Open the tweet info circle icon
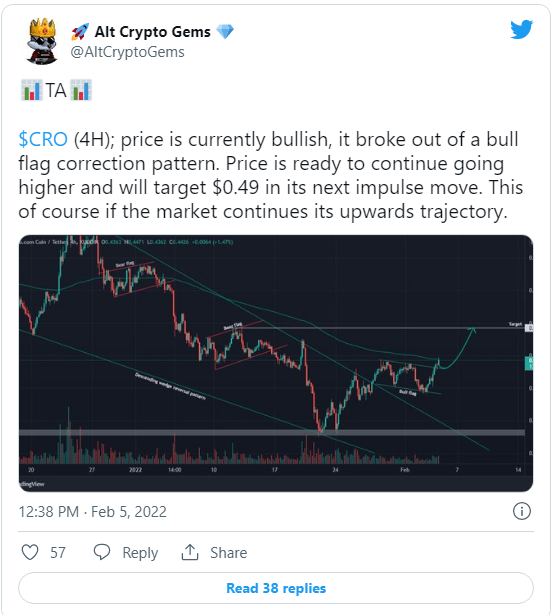Image resolution: width=554 pixels, height=615 pixels. [522, 511]
